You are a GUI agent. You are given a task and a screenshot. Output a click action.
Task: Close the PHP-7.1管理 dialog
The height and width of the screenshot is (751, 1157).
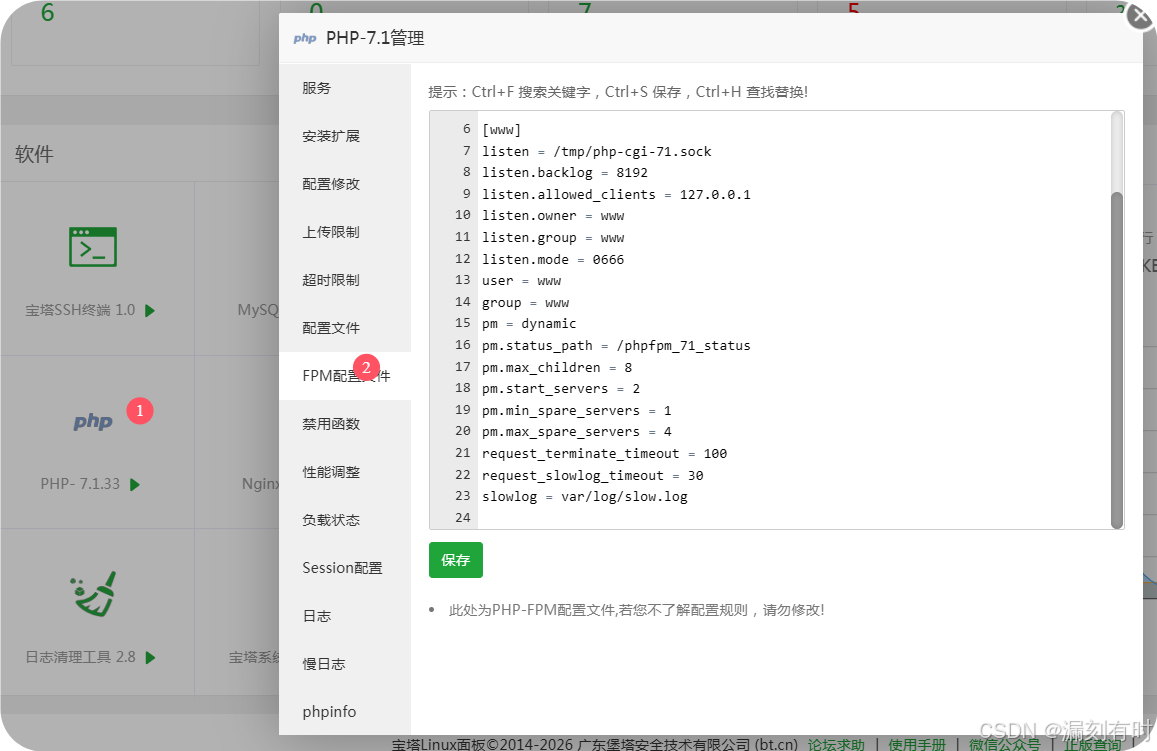pyautogui.click(x=1141, y=16)
